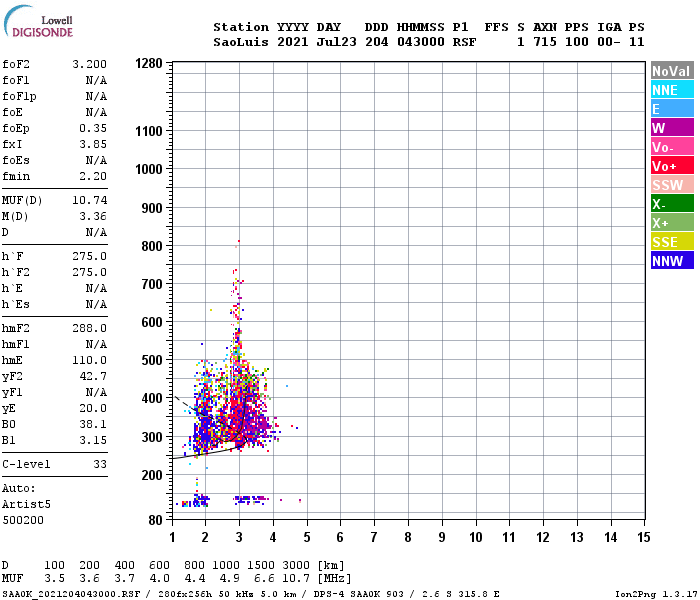Image resolution: width=700 pixels, height=600 pixels.
Task: Select the X+ light green legend swatch
Action: 672,222
